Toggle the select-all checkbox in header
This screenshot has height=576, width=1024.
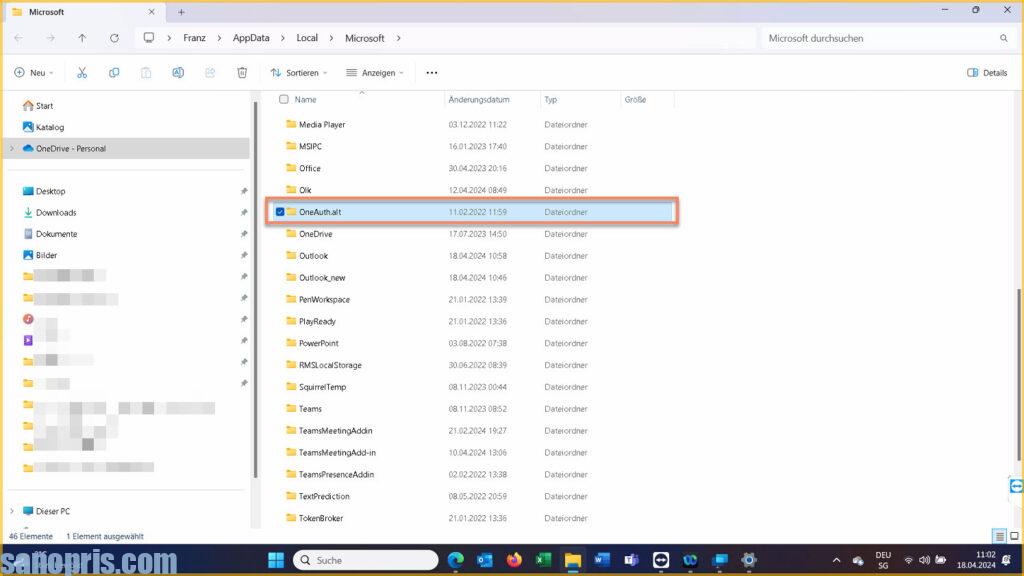click(284, 99)
